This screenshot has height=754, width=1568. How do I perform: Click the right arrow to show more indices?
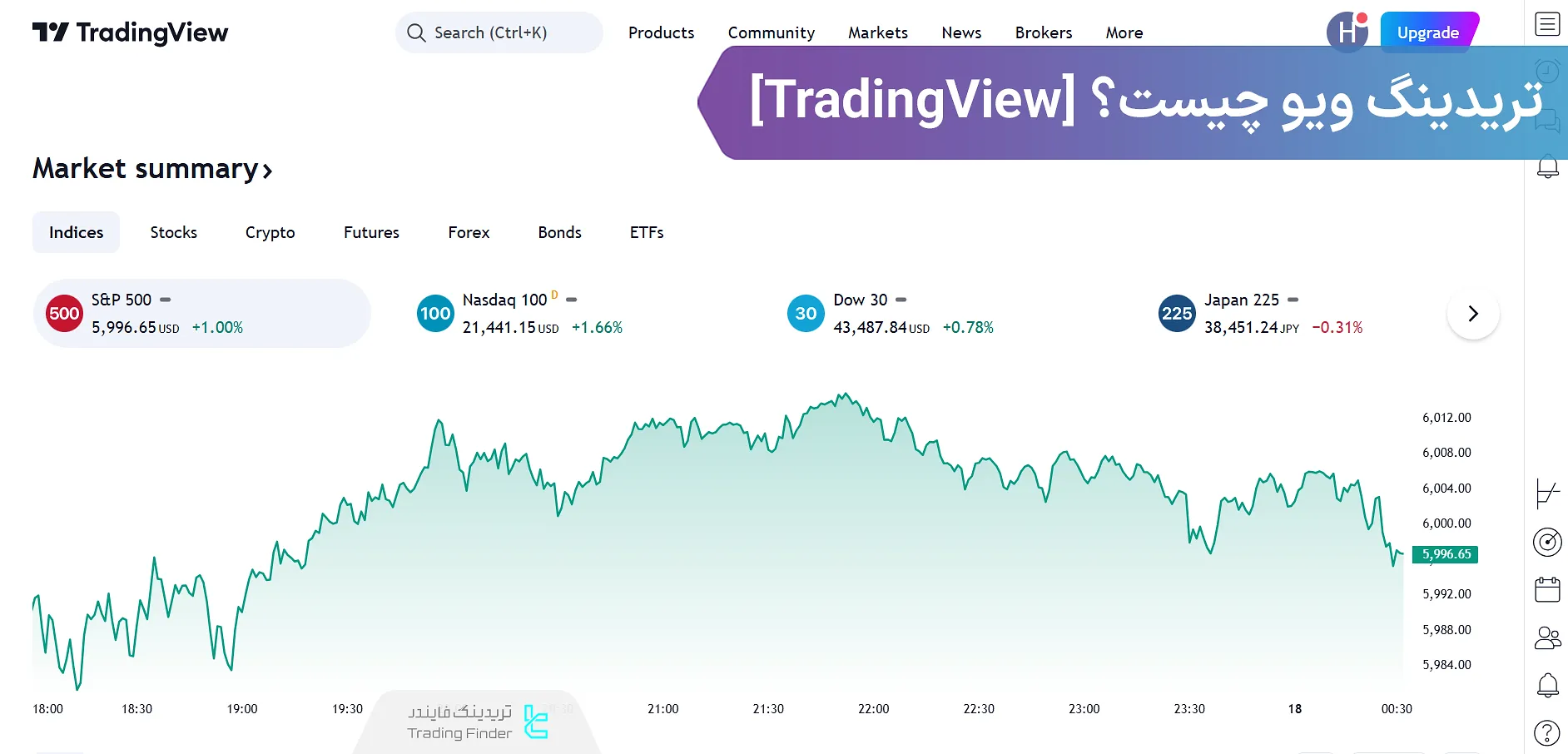coord(1473,314)
